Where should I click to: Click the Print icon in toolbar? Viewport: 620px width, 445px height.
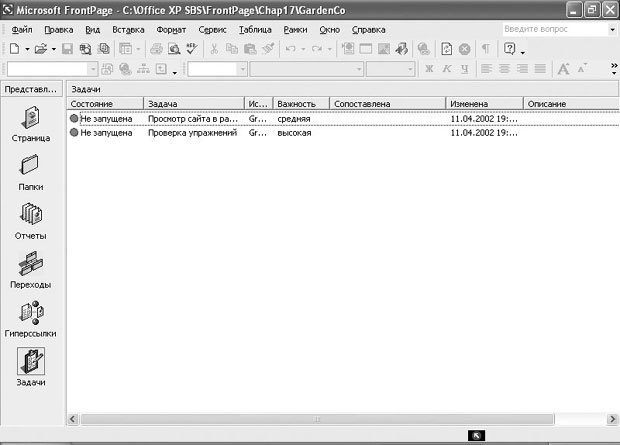156,49
